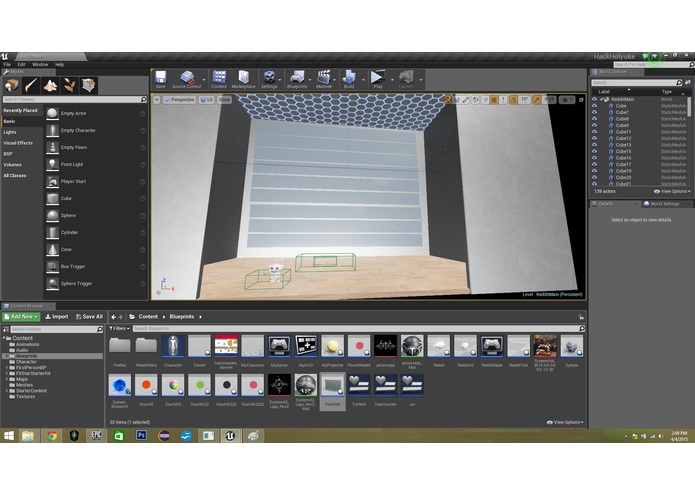Select Place mode icon in Modes panel
The image size is (695, 494).
[x=12, y=85]
